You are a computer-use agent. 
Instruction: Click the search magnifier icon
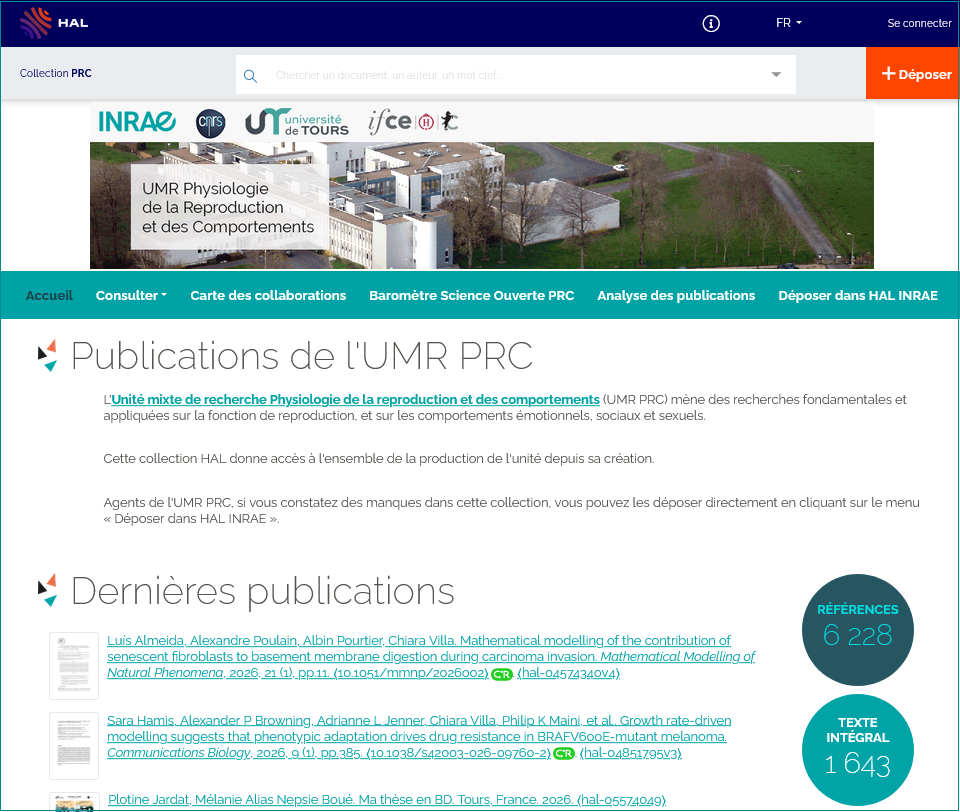tap(250, 76)
